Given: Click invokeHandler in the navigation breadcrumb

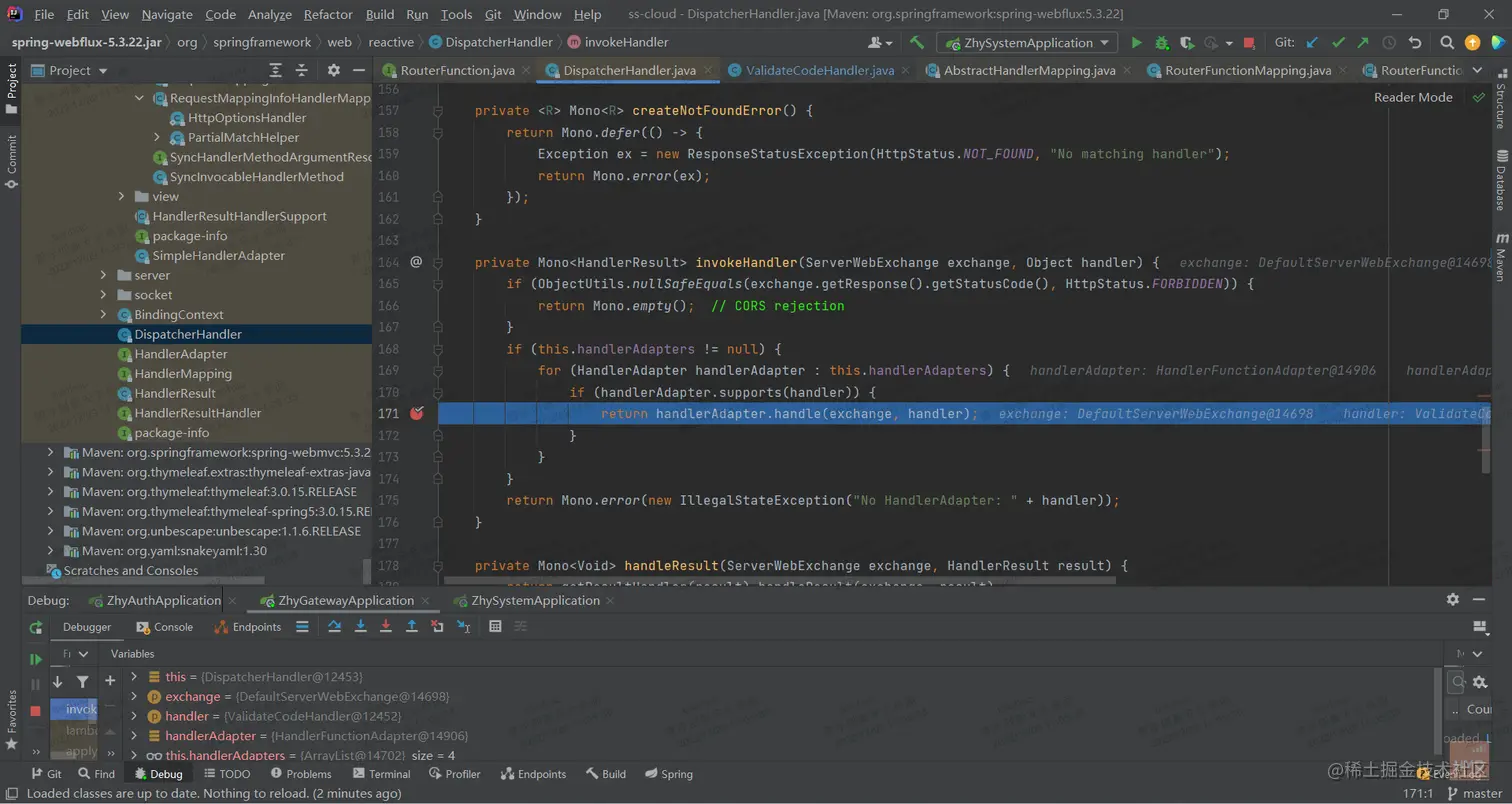Looking at the screenshot, I should click(618, 43).
